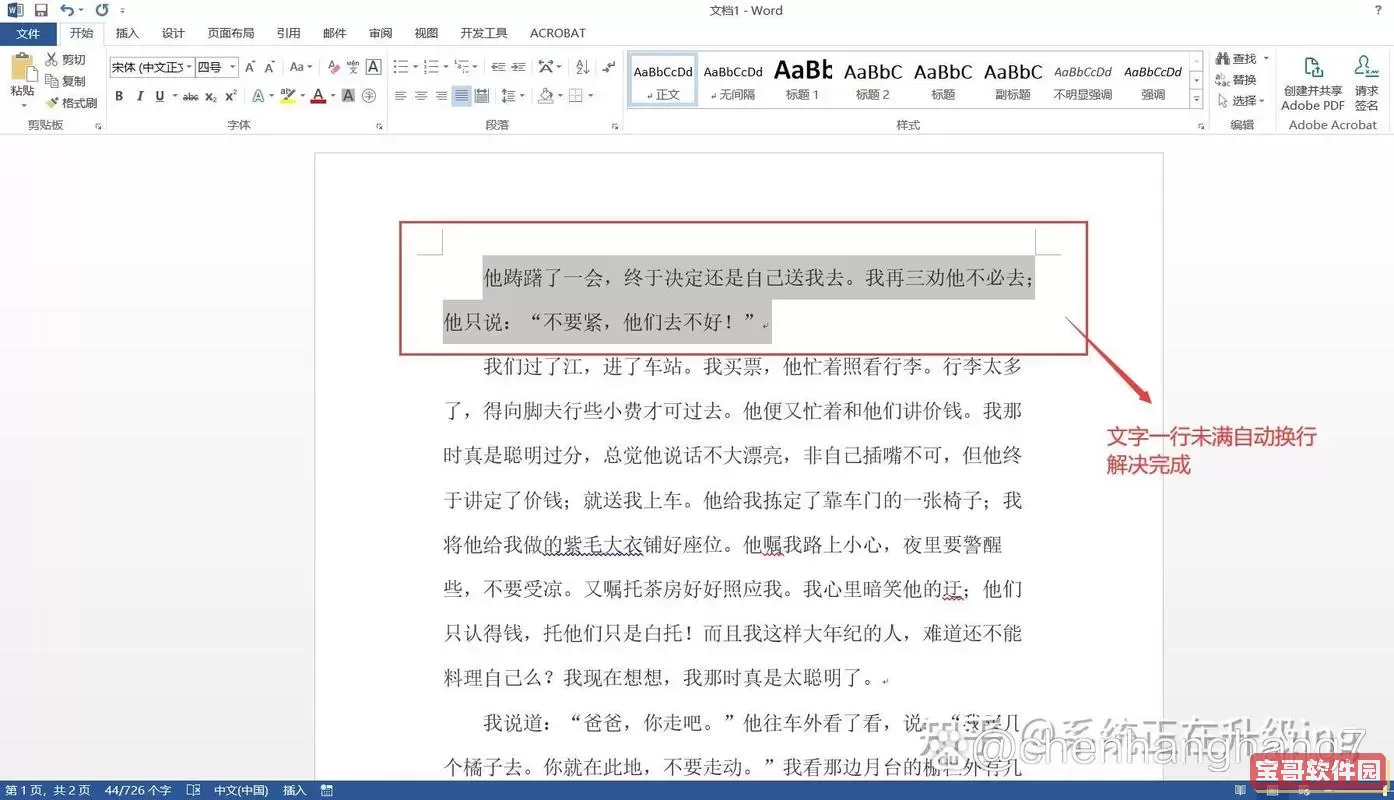
Task: Open the 文件 menu
Action: (28, 33)
